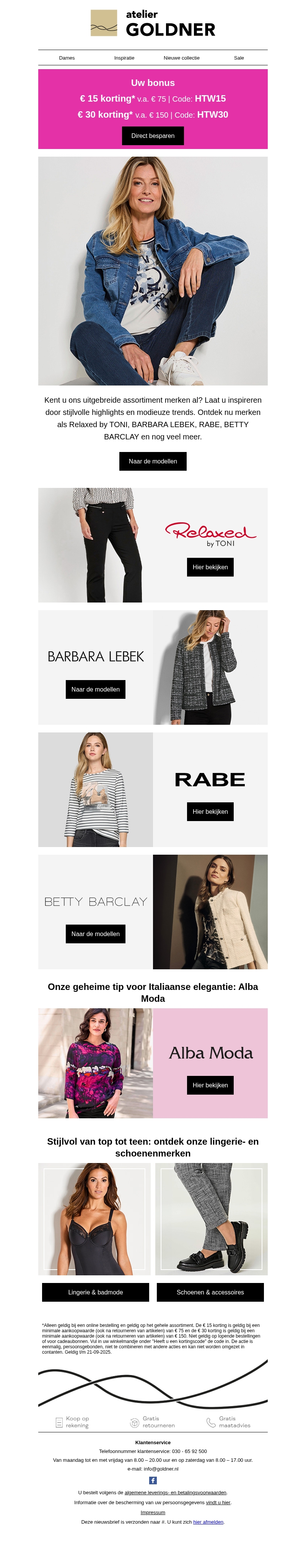Click Hier bekijken under Alba Moda

pos(210,1085)
